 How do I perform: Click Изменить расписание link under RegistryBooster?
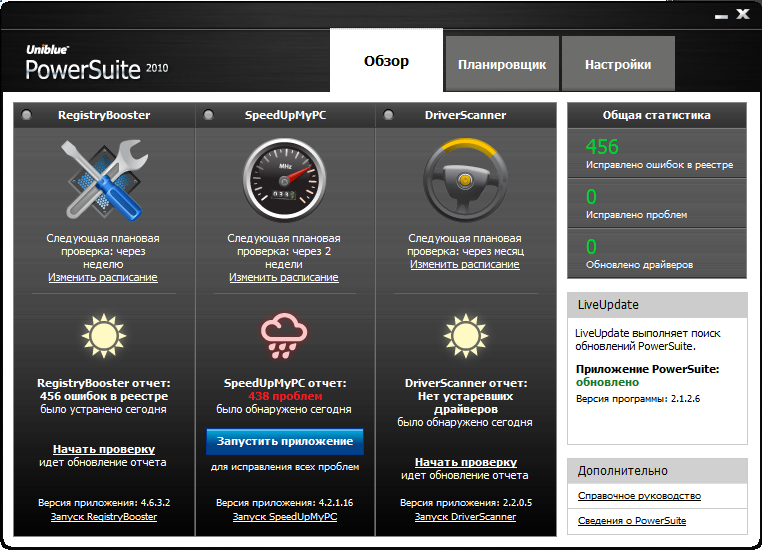pos(103,277)
